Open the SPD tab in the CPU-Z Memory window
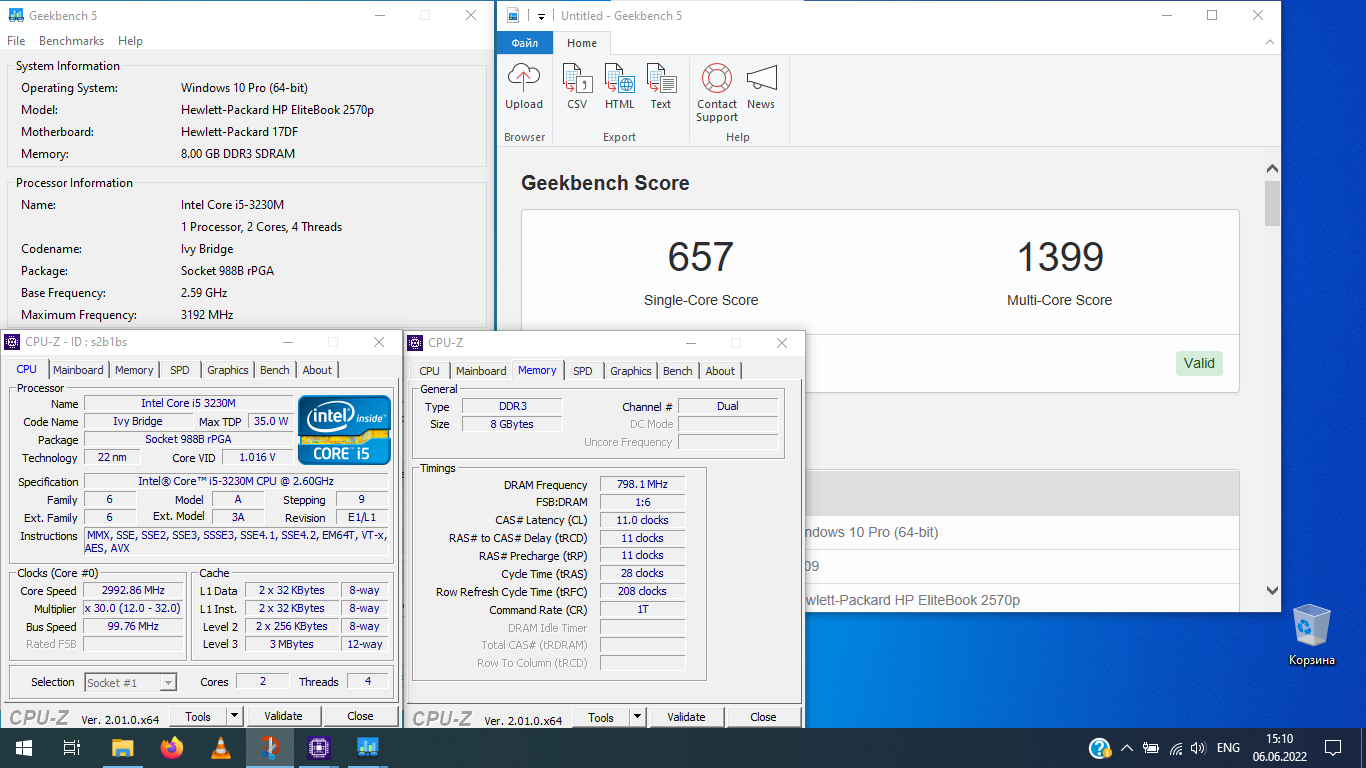1366x768 pixels. 583,371
